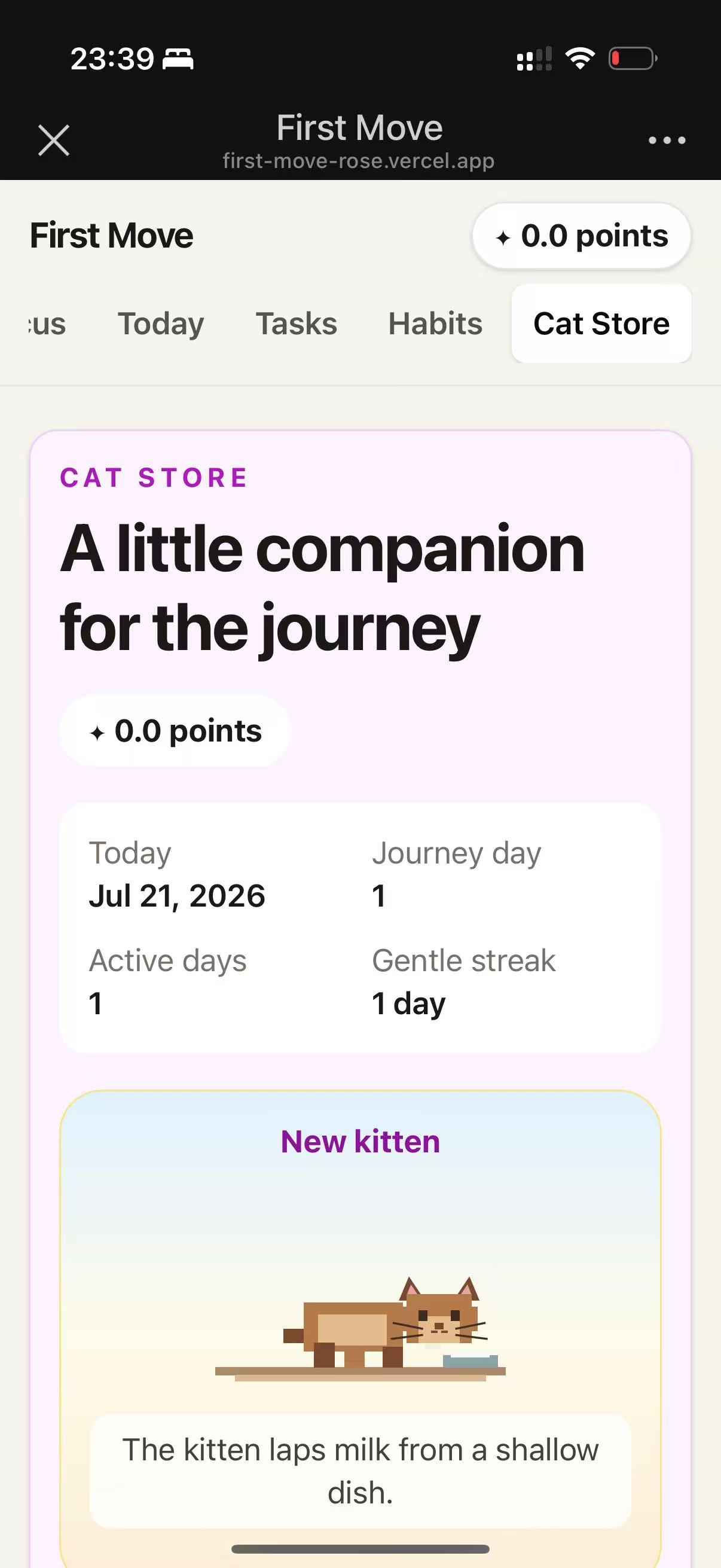The height and width of the screenshot is (1568, 721).
Task: Close the in-app browser with X icon
Action: (54, 140)
